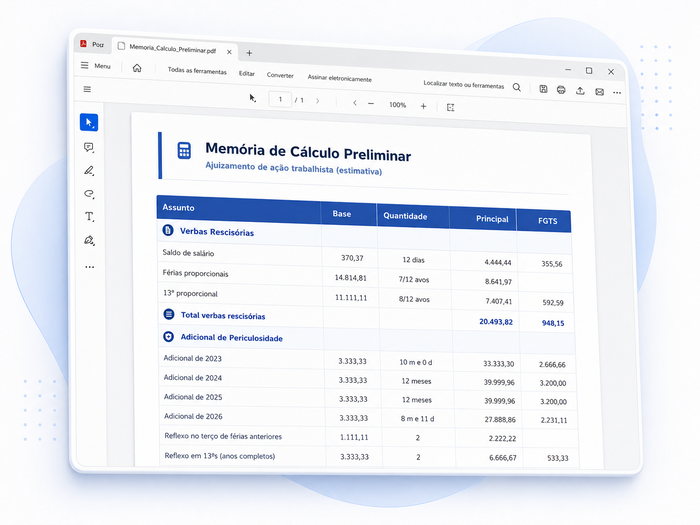
Task: Save the document with disk icon
Action: [x=543, y=89]
